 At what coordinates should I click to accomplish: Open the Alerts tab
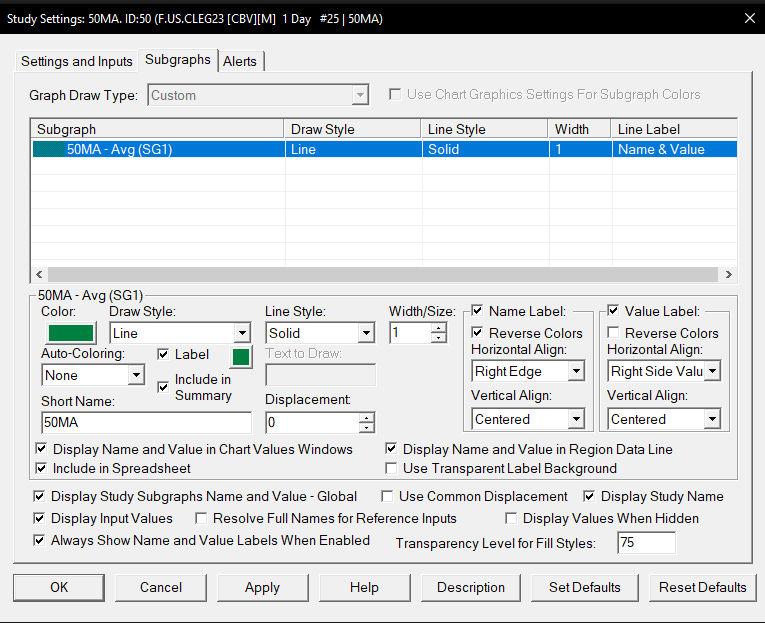[x=240, y=61]
